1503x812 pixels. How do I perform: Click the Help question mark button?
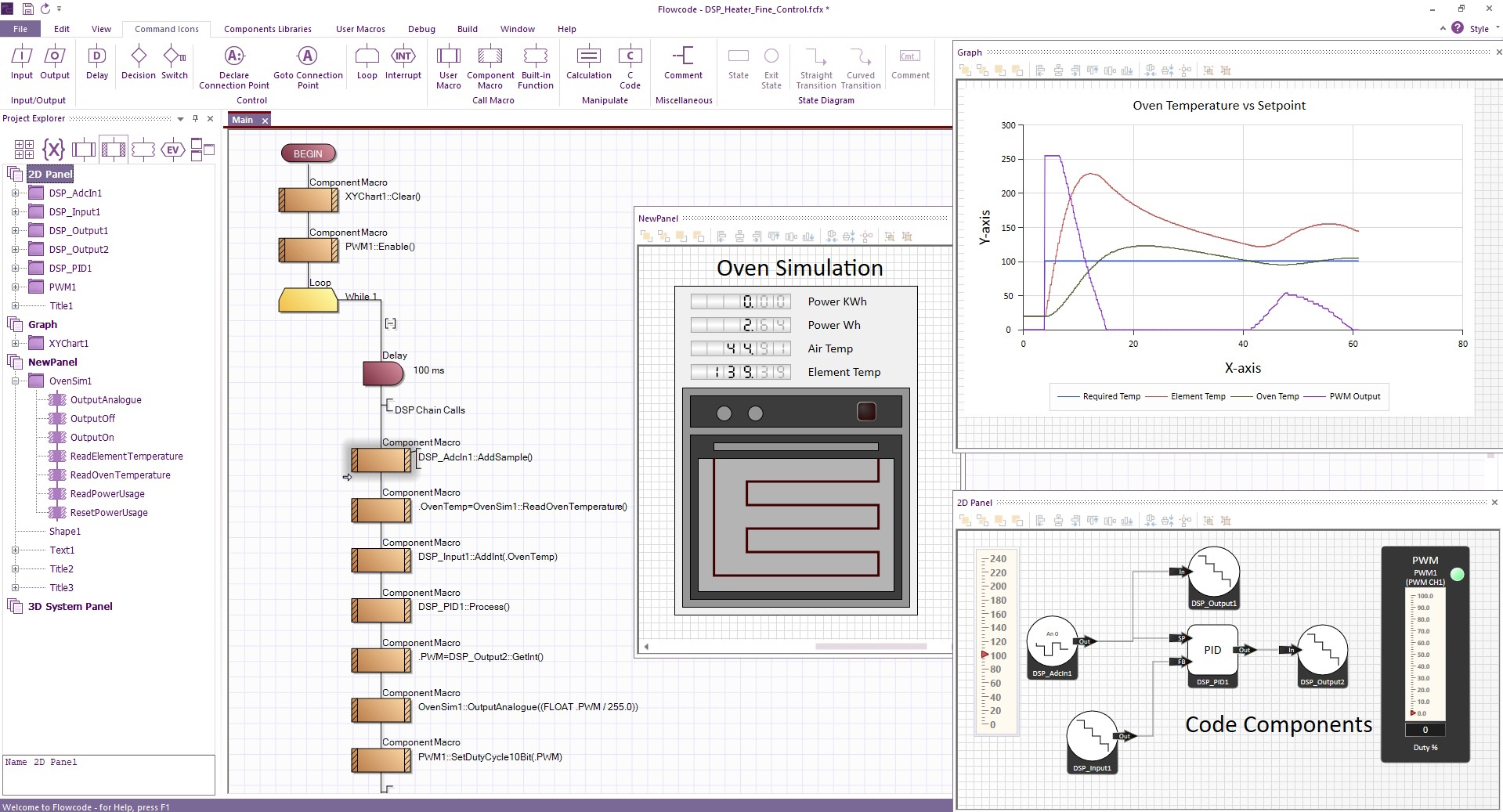[x=1458, y=28]
